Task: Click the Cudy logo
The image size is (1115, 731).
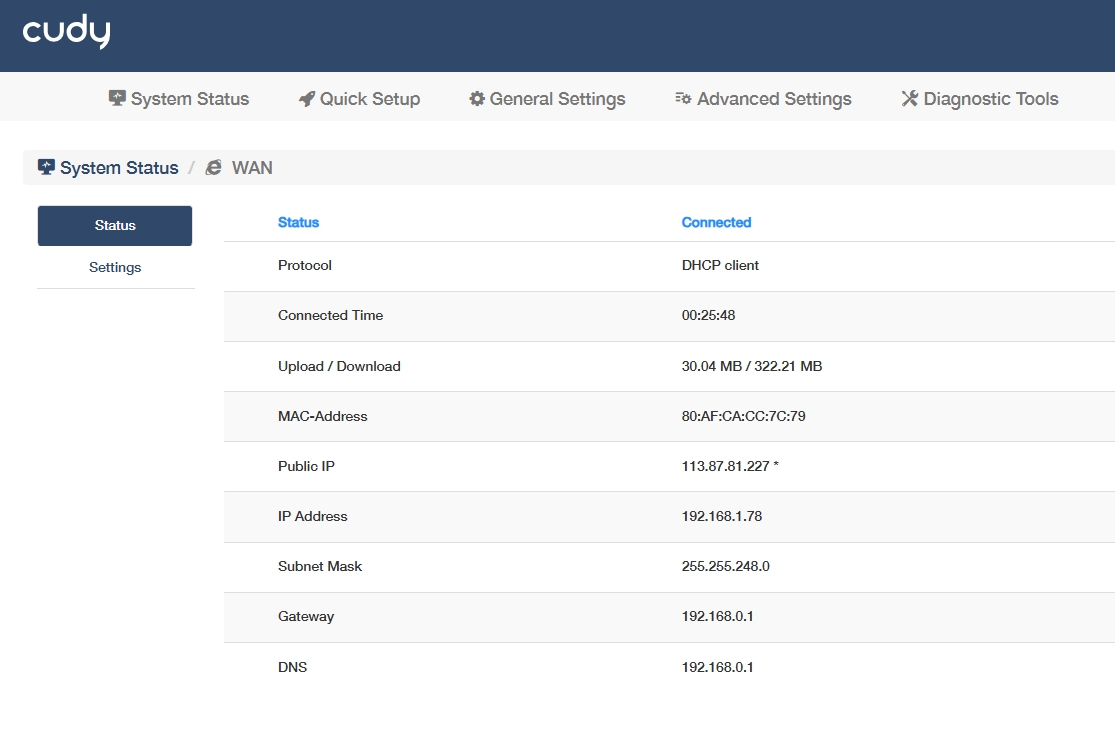Action: (x=67, y=31)
